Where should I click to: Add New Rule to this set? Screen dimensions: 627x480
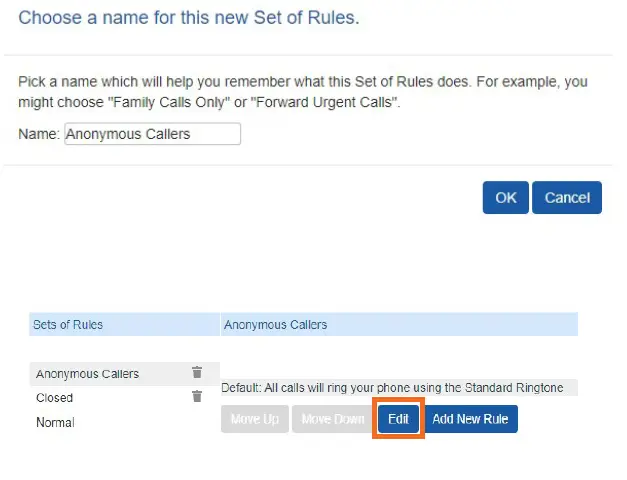click(470, 419)
